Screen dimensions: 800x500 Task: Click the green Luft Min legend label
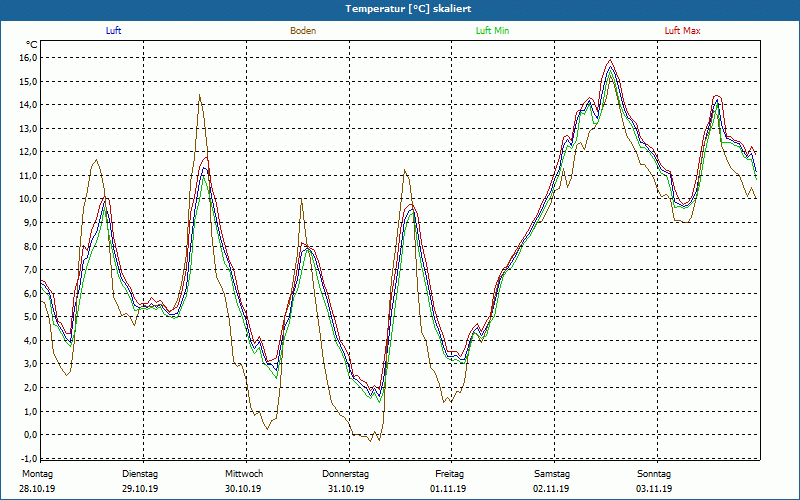pyautogui.click(x=492, y=31)
